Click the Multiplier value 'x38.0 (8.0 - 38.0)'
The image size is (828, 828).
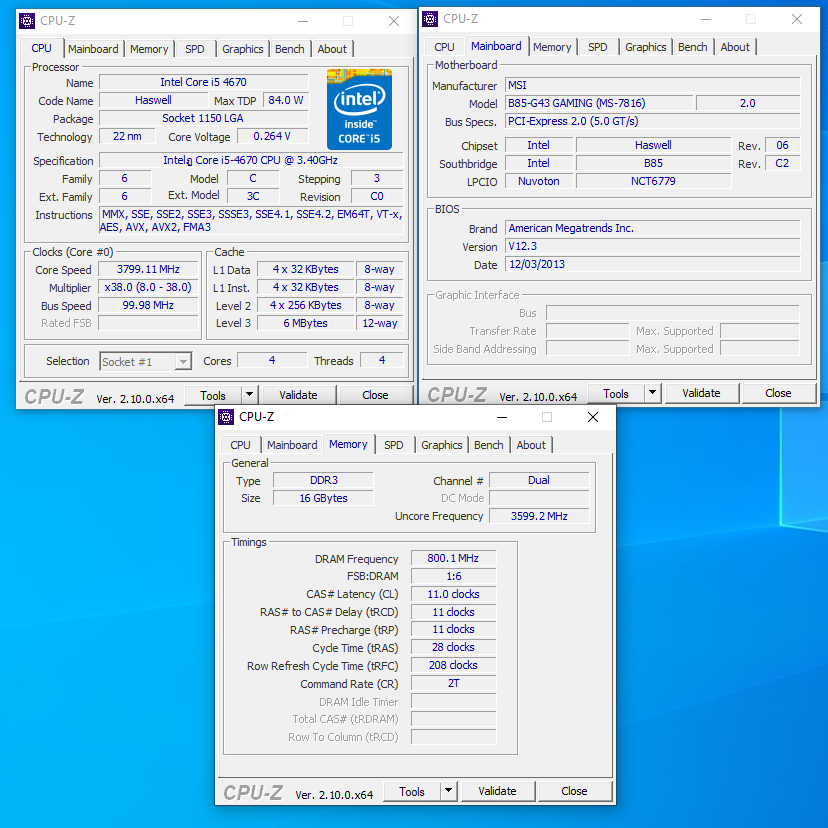coord(148,287)
